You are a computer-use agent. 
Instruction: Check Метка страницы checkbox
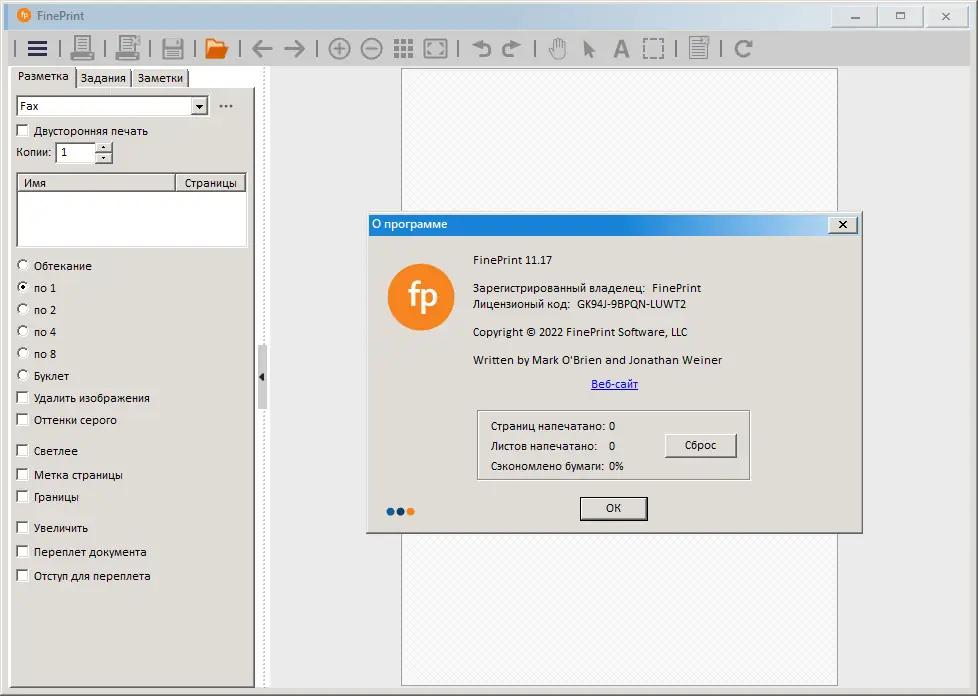coord(22,475)
